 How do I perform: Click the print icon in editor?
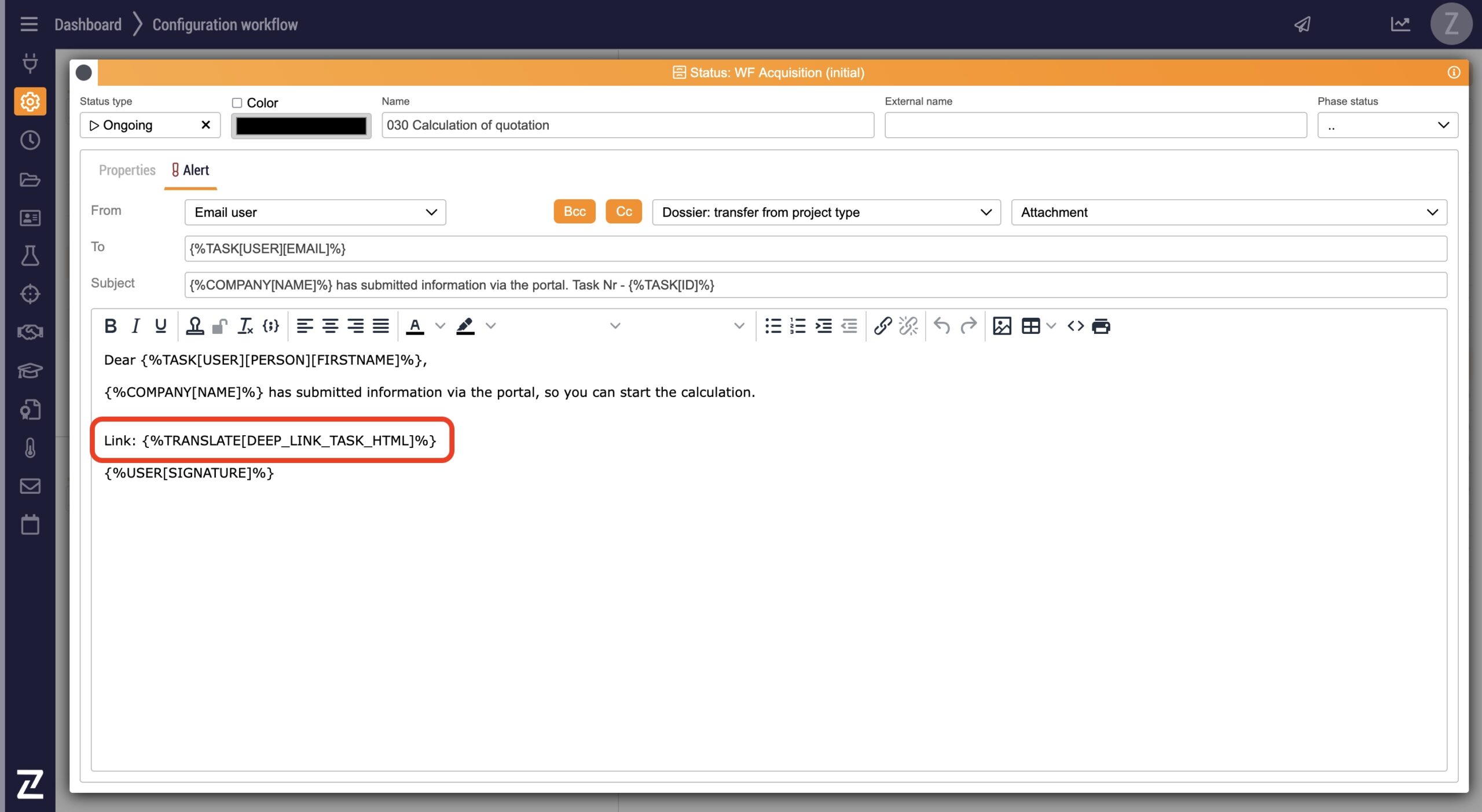click(x=1101, y=326)
